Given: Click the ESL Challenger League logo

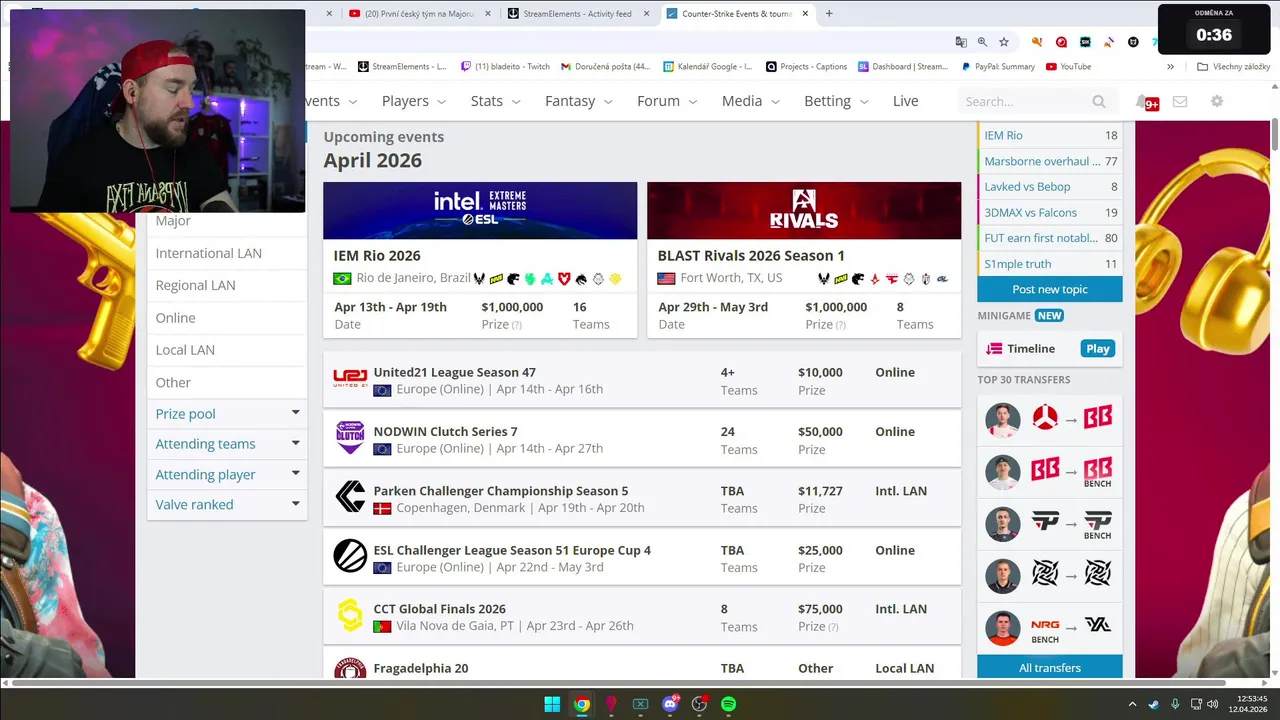Looking at the screenshot, I should click(350, 556).
